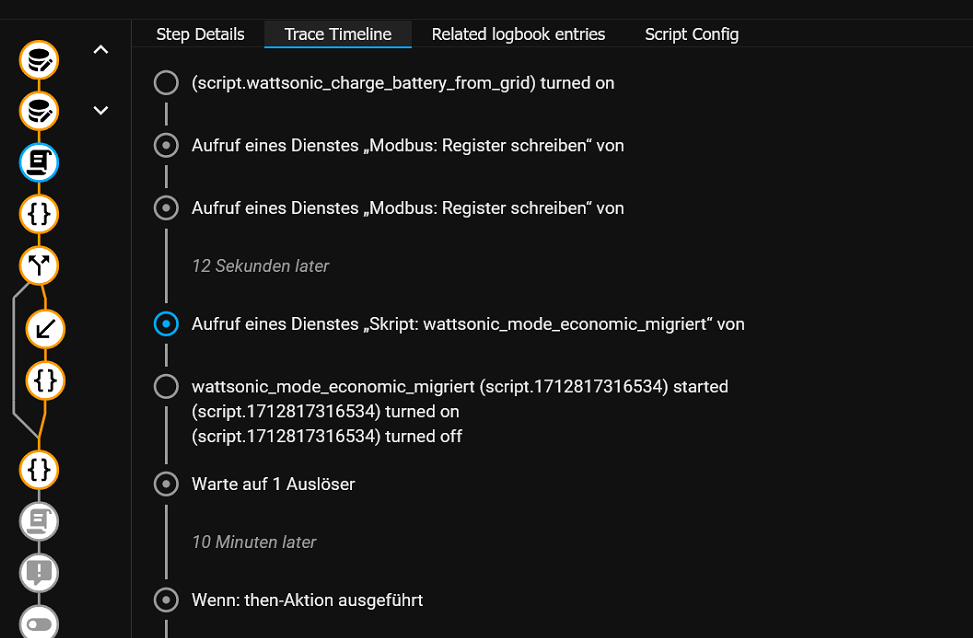Screen dimensions: 973x638
Task: Go to previous step with up chevron
Action: [101, 50]
